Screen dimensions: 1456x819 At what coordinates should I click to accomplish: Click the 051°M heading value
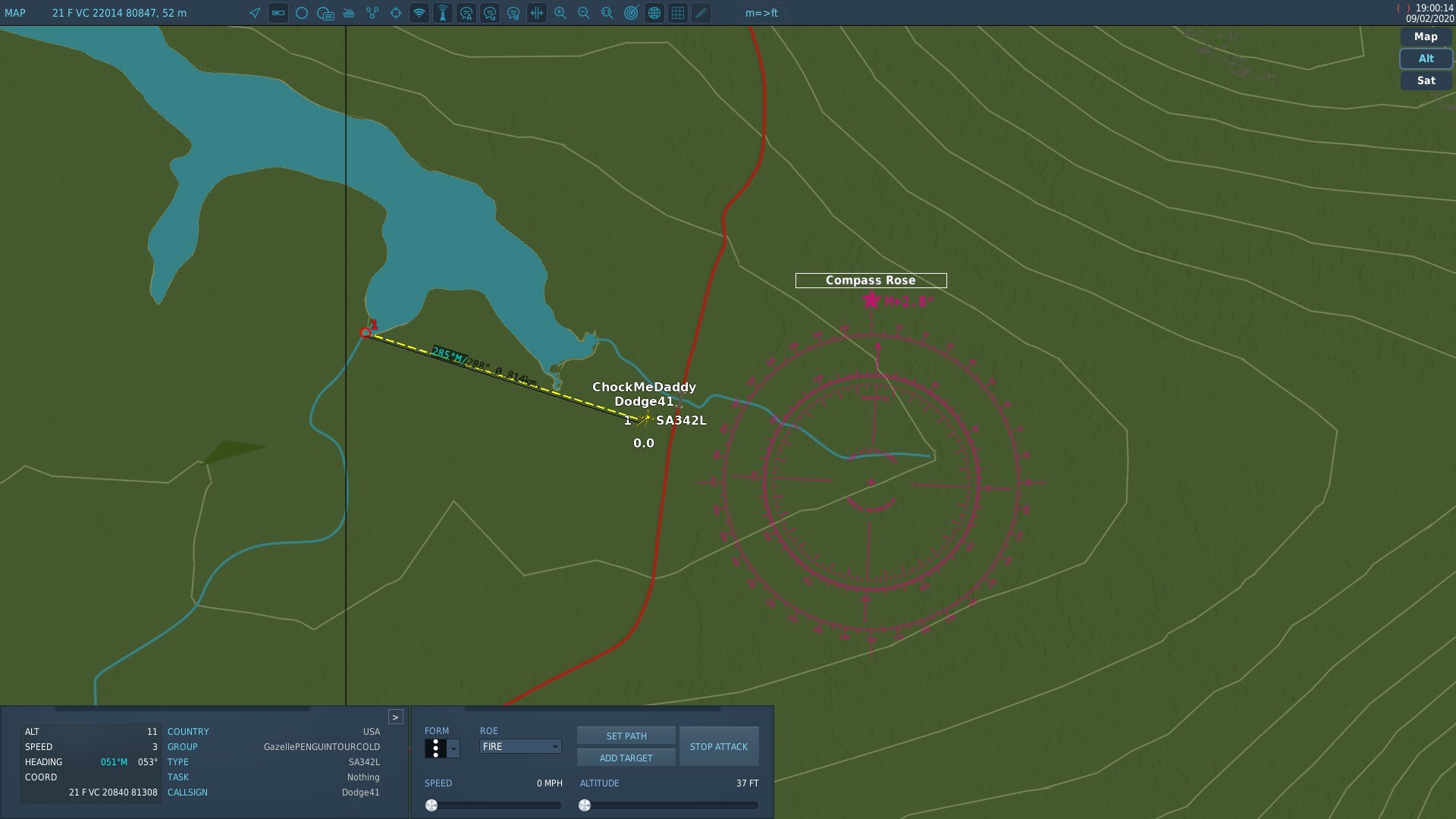coord(114,762)
